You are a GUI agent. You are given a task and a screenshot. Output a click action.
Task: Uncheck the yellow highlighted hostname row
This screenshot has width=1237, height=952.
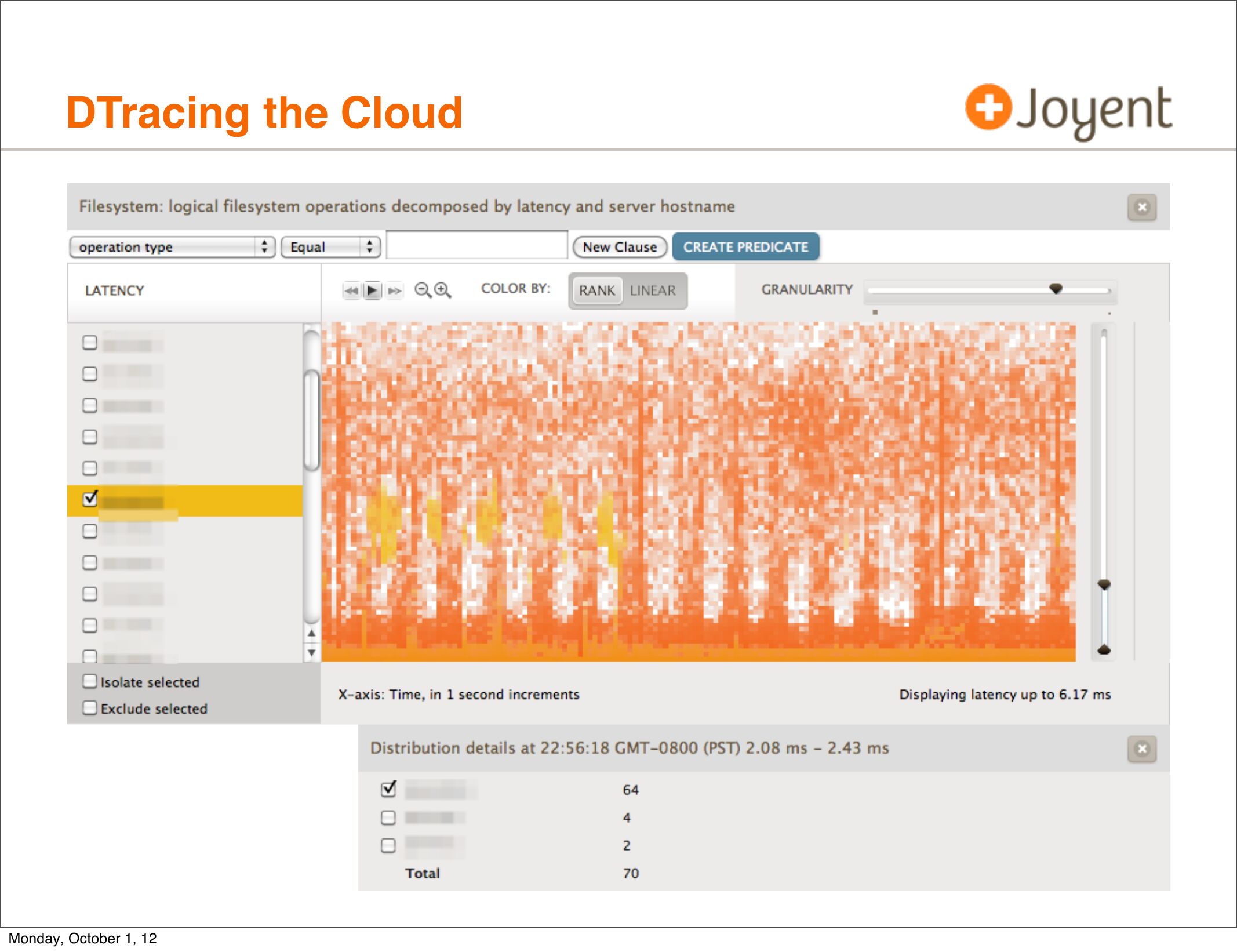(x=90, y=498)
